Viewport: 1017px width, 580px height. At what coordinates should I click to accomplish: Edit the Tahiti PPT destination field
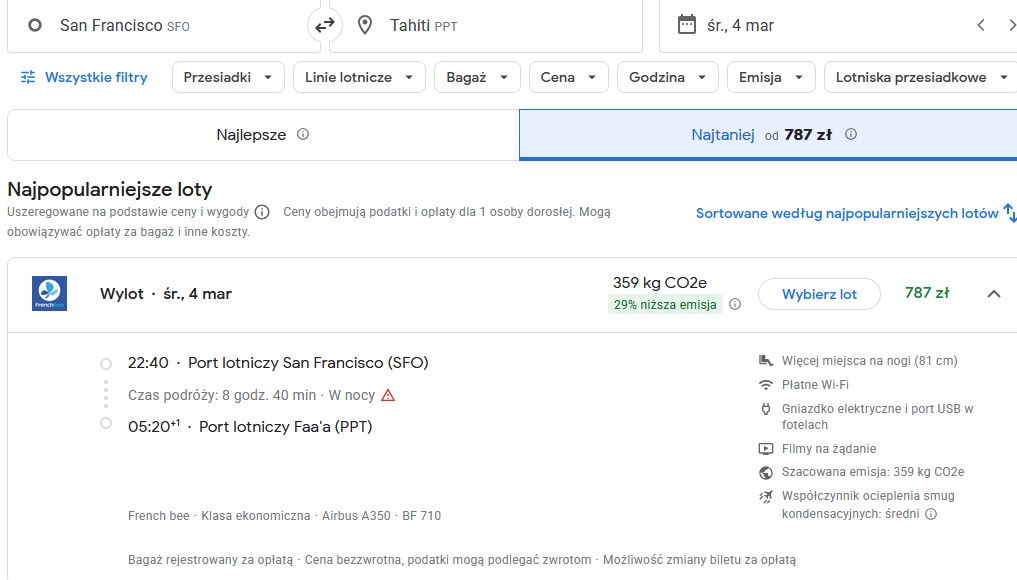(x=486, y=25)
